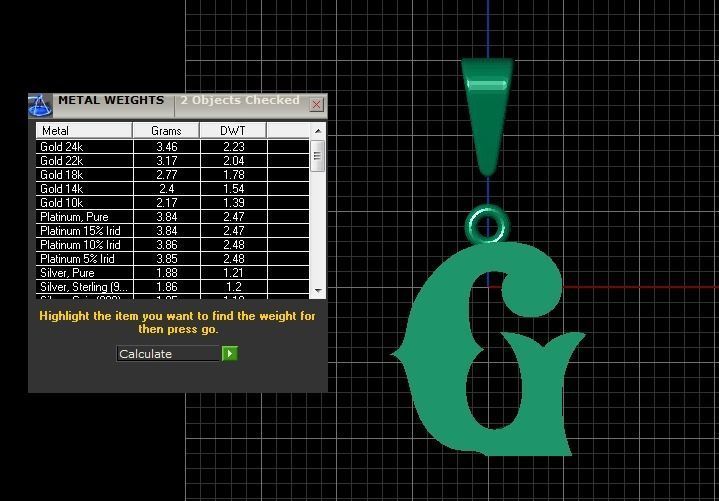Screen dimensions: 719x501
Task: Click the 1.21 DWT value
Action: (234, 273)
